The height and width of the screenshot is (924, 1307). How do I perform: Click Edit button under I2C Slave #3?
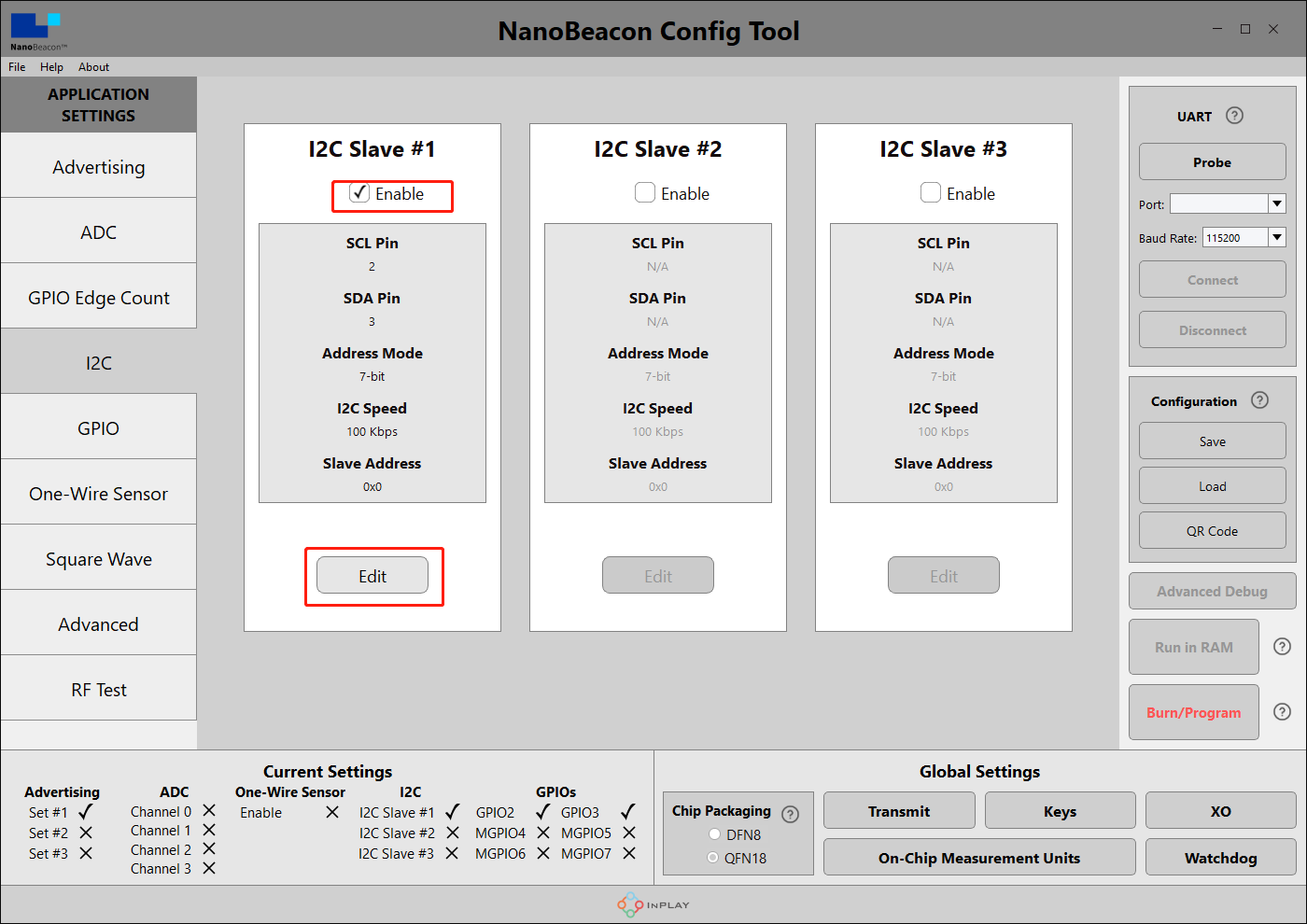tap(944, 576)
